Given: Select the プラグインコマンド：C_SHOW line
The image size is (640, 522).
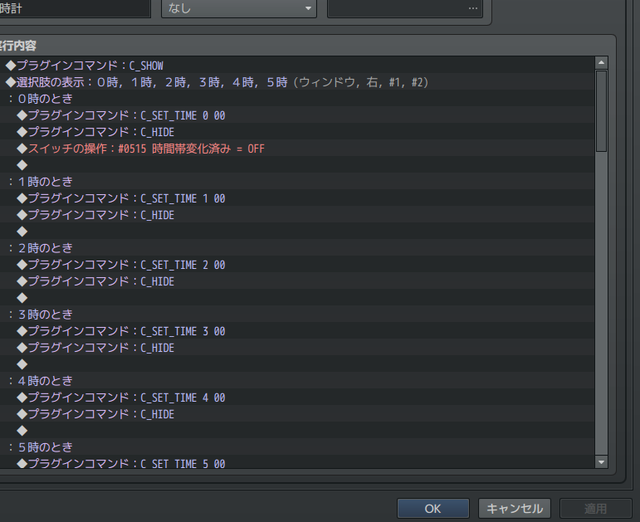Looking at the screenshot, I should (x=297, y=65).
